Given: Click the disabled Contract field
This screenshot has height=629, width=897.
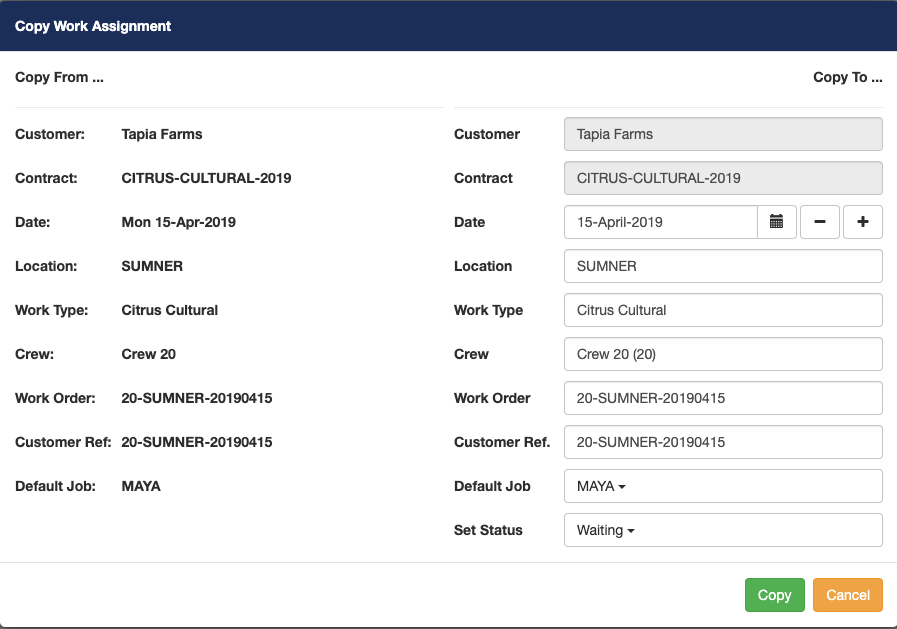Looking at the screenshot, I should [722, 178].
